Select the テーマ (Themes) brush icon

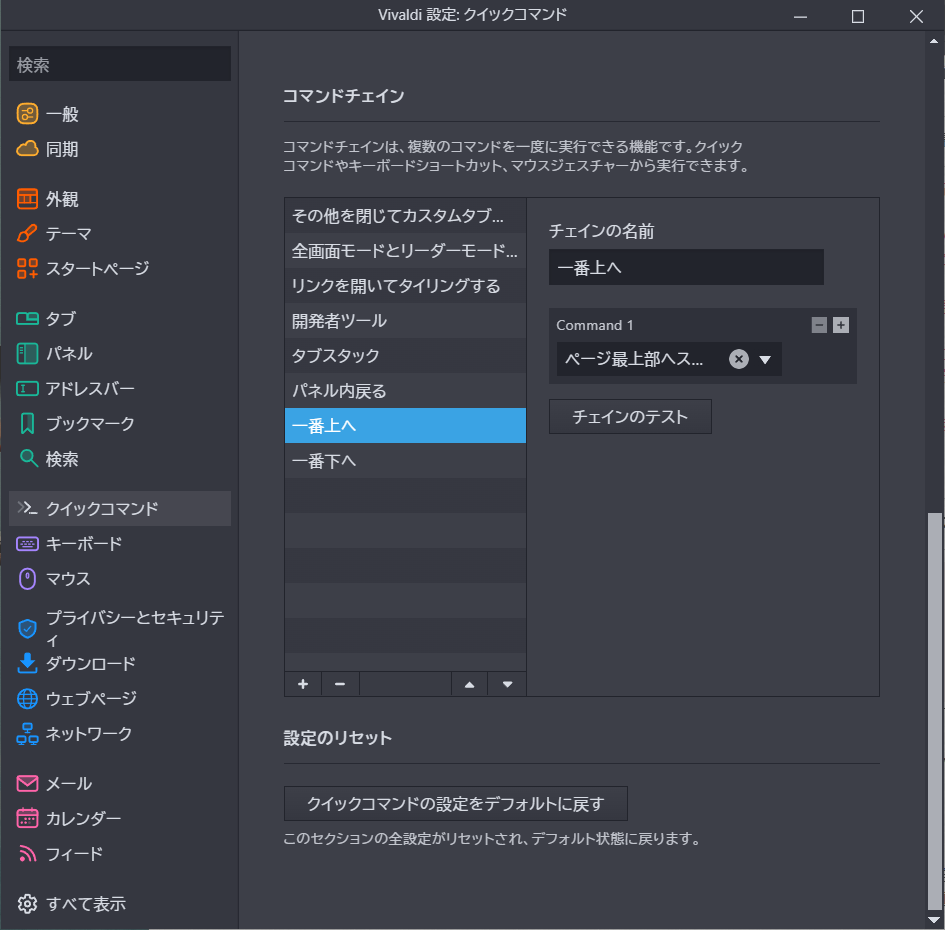tap(28, 234)
